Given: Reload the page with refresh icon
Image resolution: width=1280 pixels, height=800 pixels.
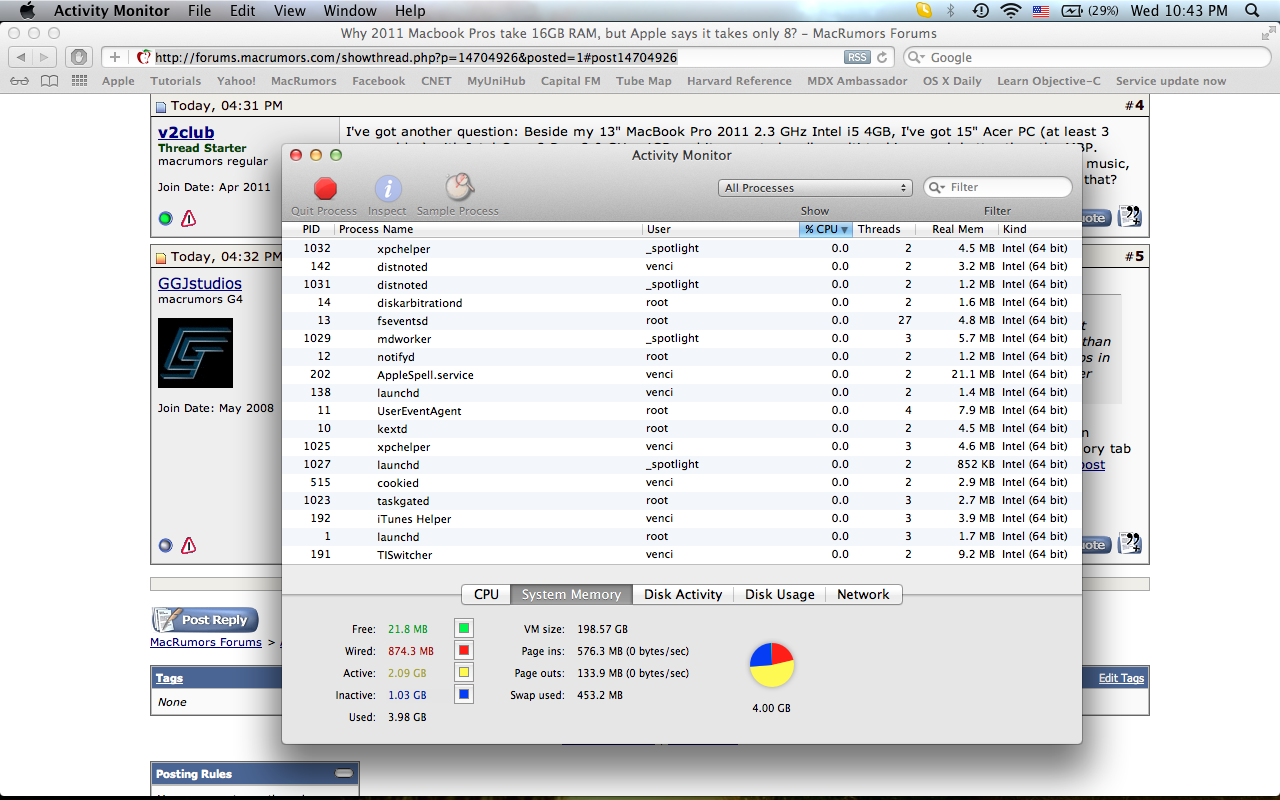Looking at the screenshot, I should coord(884,58).
